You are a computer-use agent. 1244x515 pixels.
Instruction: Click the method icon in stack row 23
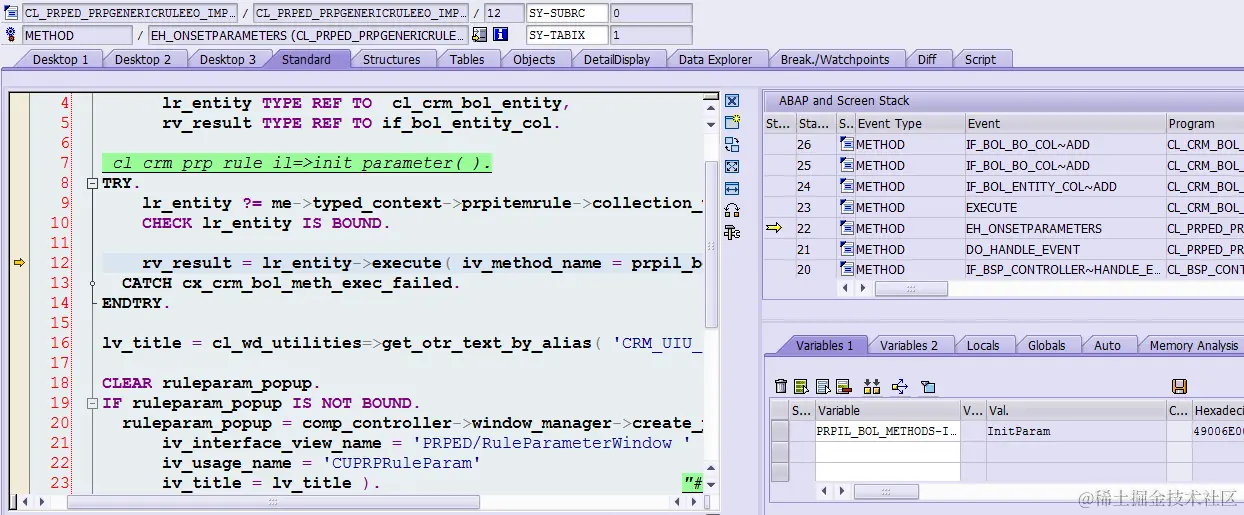click(x=846, y=207)
